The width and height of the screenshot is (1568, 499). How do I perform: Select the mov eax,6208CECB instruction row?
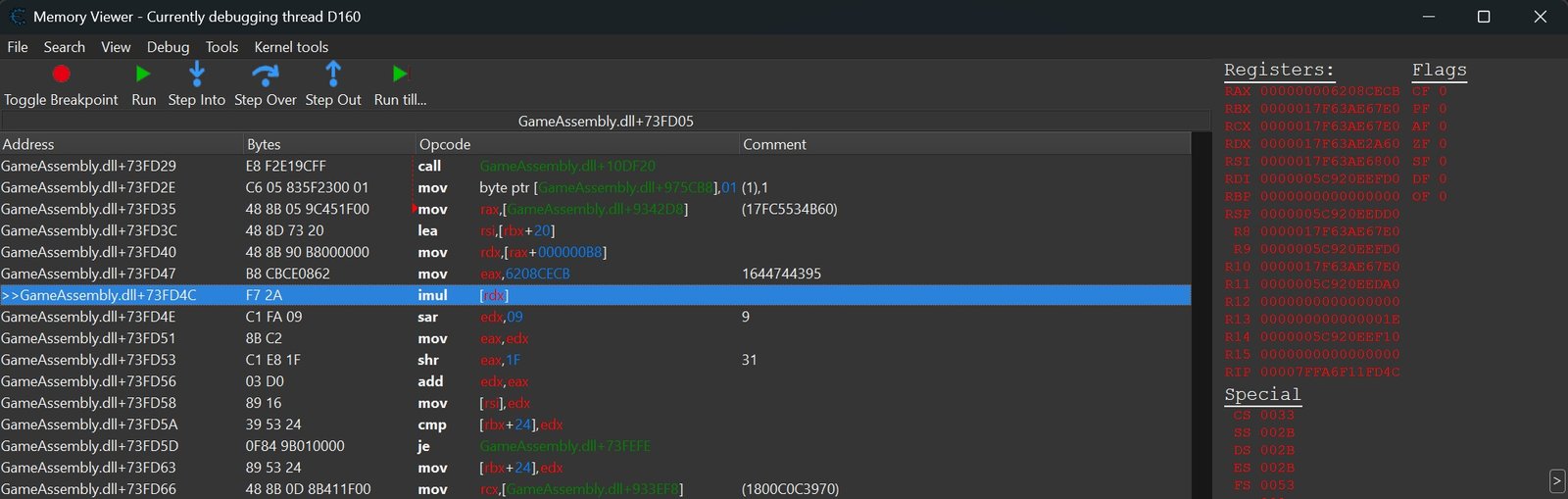click(x=595, y=274)
